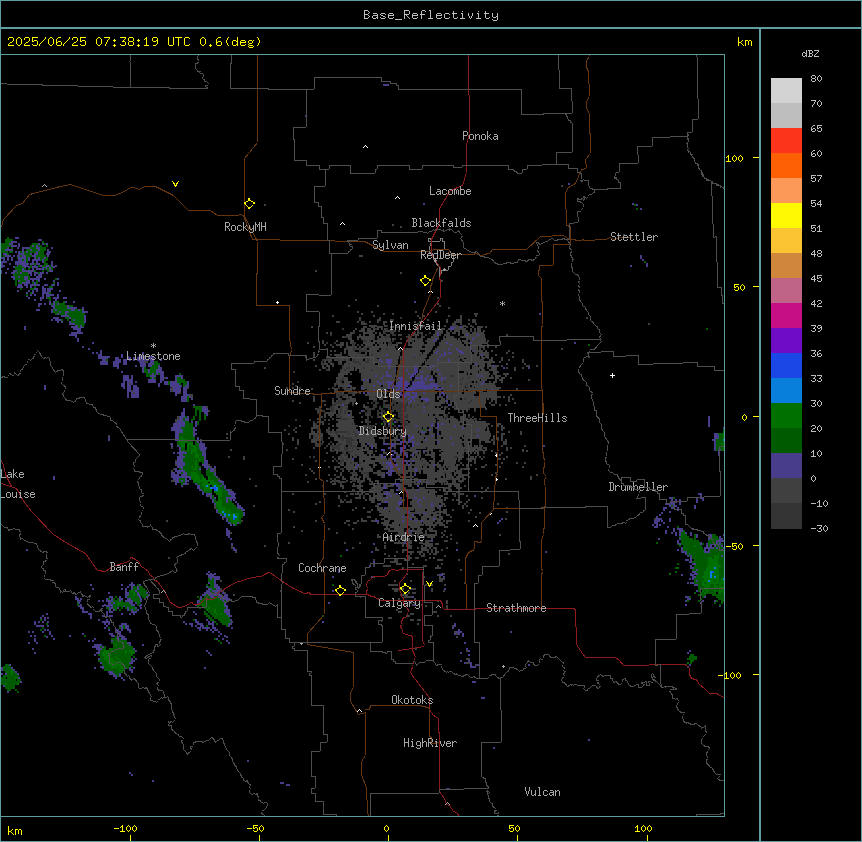Select the orange 60-57 dBZ legend swatch
Viewport: 862px width, 842px height.
786,165
